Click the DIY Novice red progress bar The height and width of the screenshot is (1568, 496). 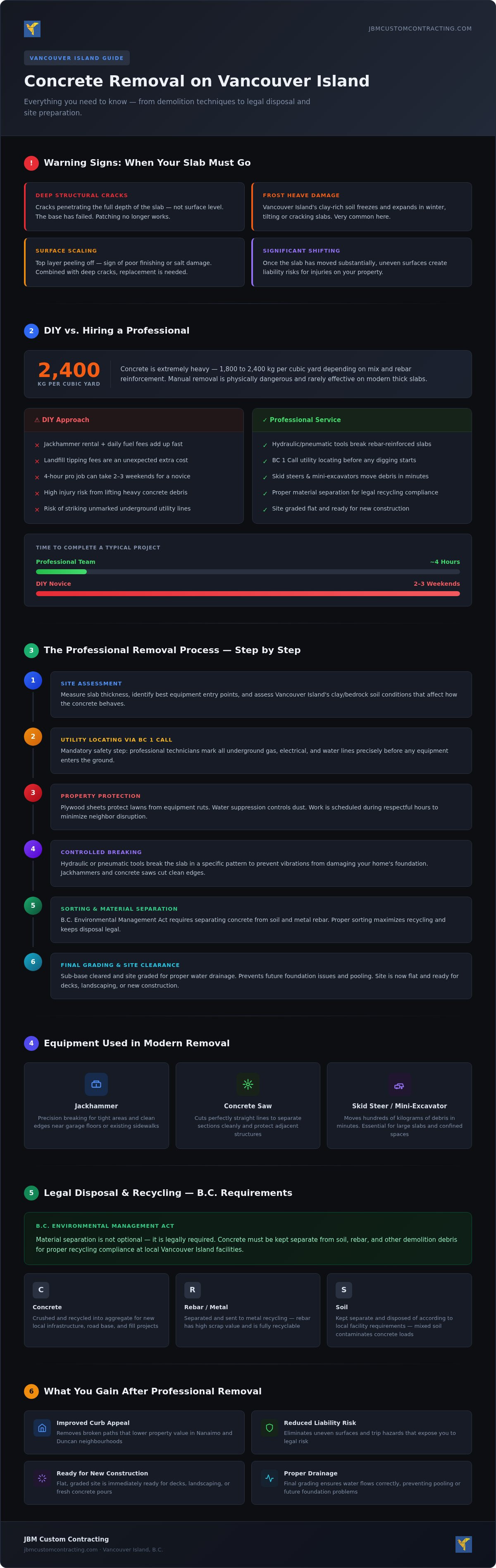point(248,594)
